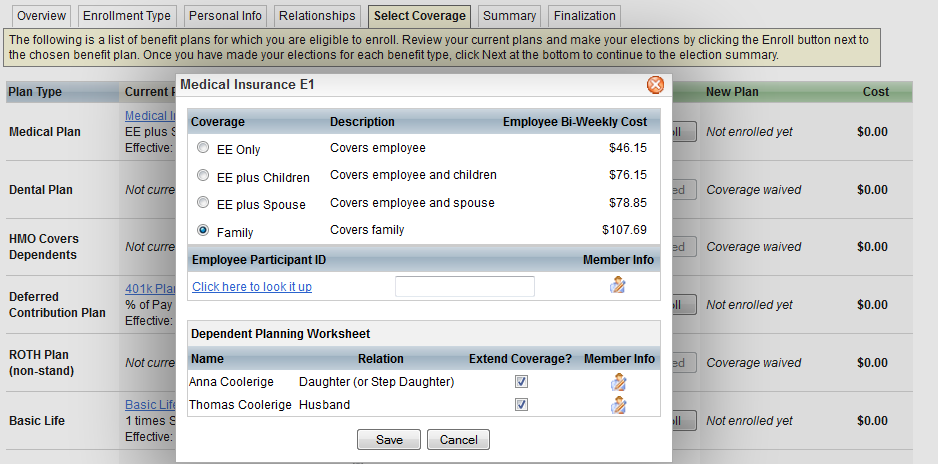Select EE plus Children coverage

pyautogui.click(x=204, y=176)
